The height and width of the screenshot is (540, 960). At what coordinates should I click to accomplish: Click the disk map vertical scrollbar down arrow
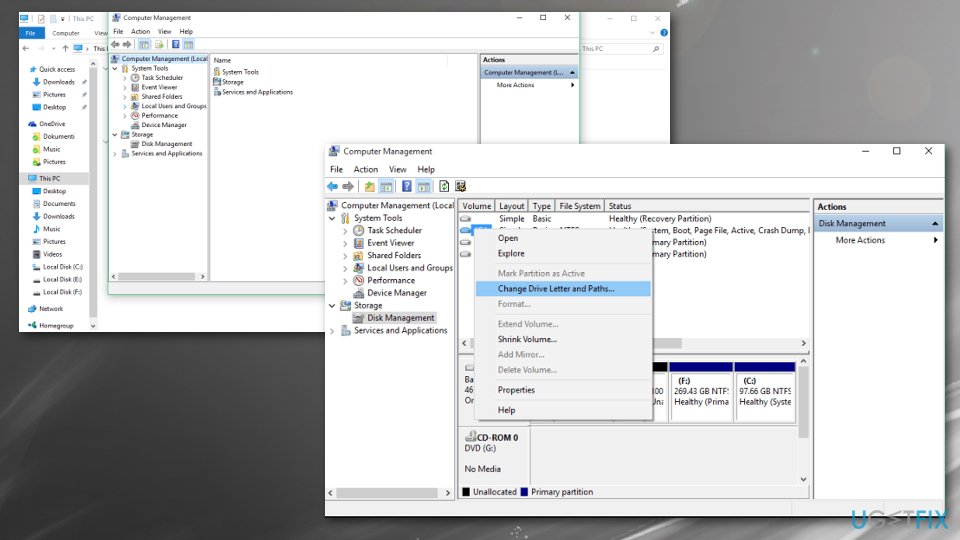coord(803,479)
